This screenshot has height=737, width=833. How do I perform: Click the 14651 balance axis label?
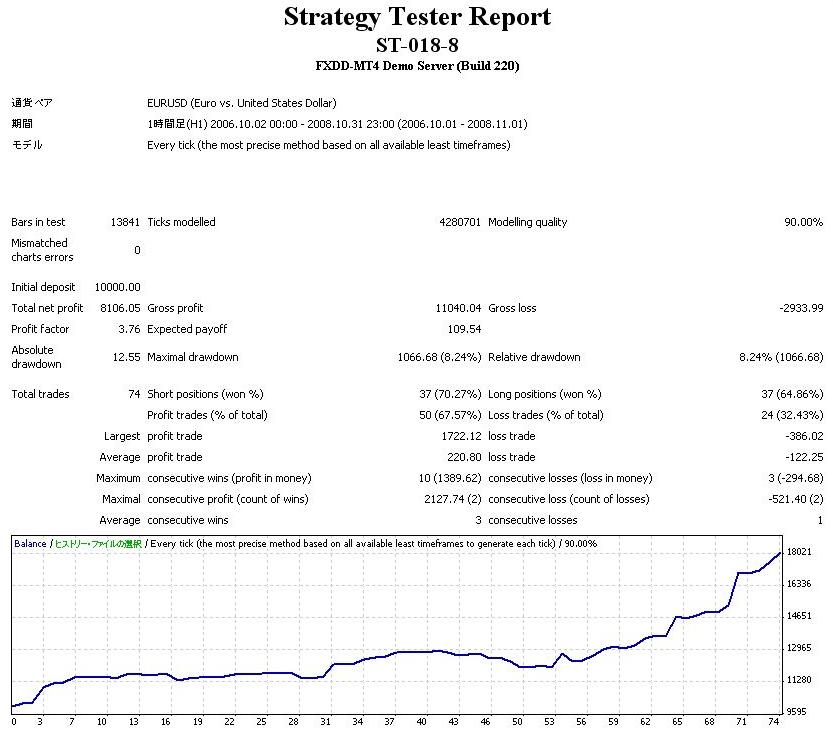(799, 616)
